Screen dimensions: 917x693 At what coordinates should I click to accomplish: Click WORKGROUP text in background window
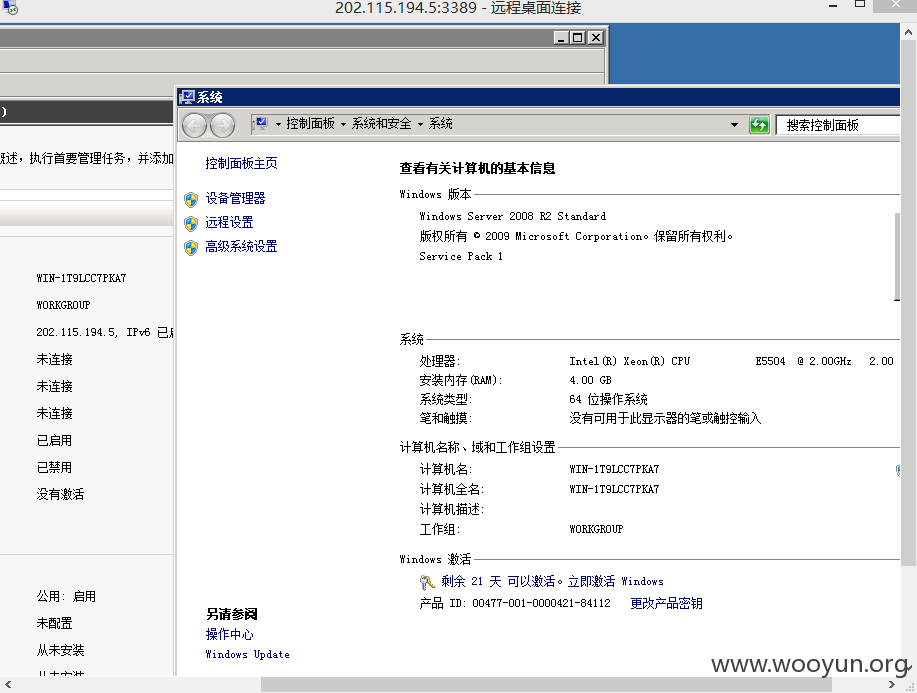coord(63,305)
